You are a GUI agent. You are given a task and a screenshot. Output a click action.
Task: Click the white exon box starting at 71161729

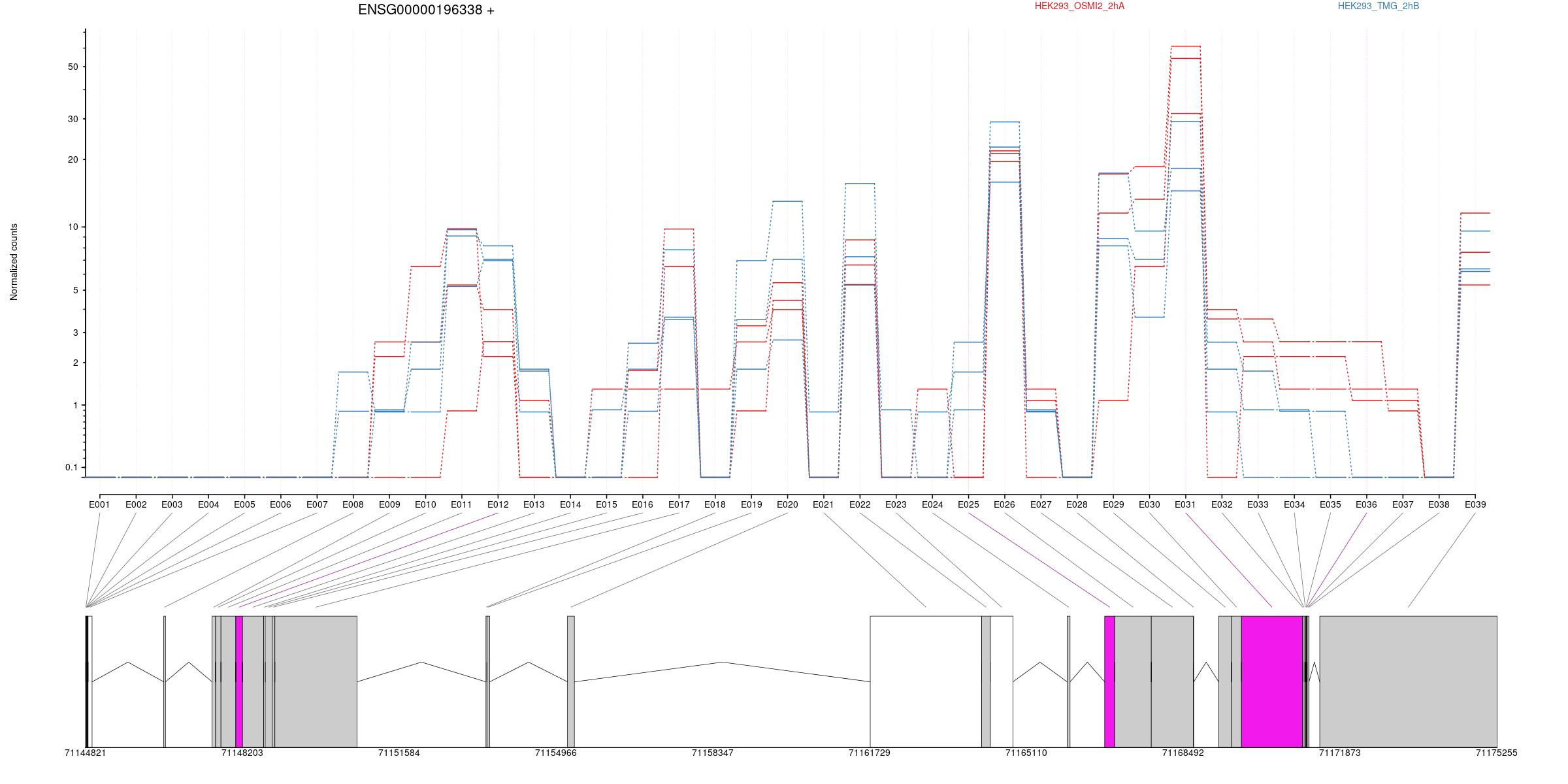tap(926, 681)
